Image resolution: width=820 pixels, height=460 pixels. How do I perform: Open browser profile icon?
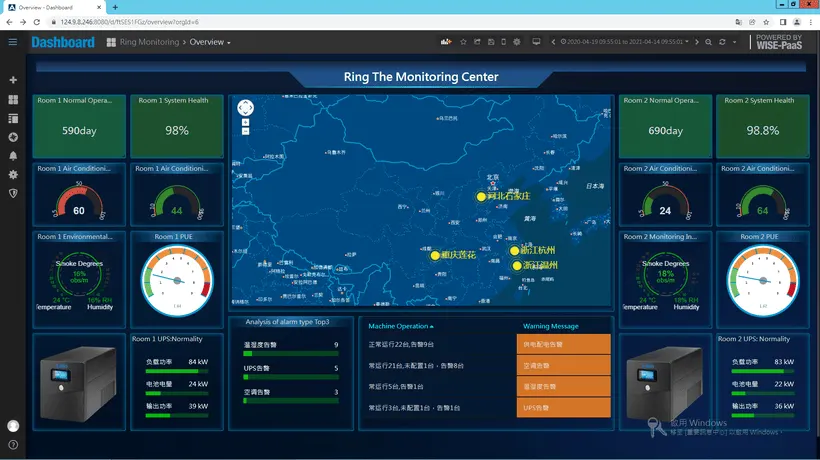[797, 22]
